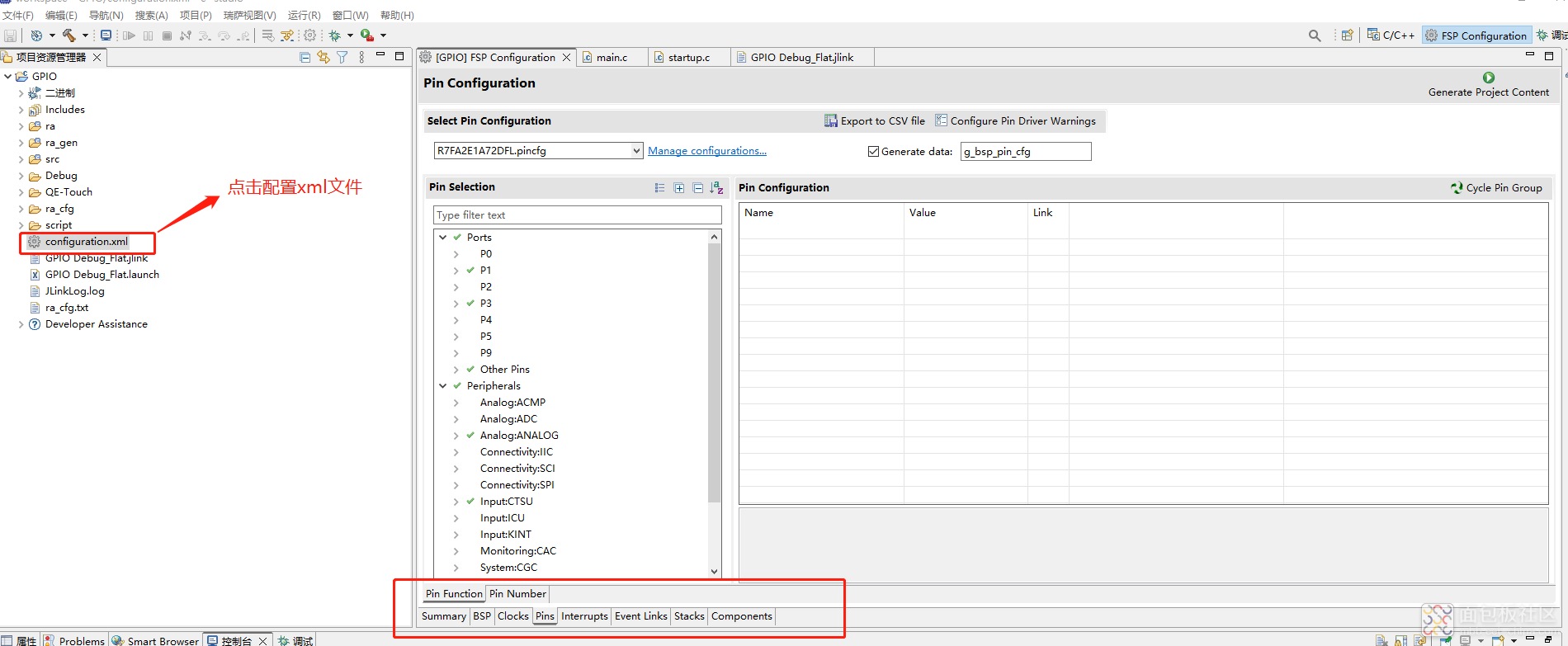Select configuration.xml in project explorer
This screenshot has width=1568, height=646.
(86, 242)
